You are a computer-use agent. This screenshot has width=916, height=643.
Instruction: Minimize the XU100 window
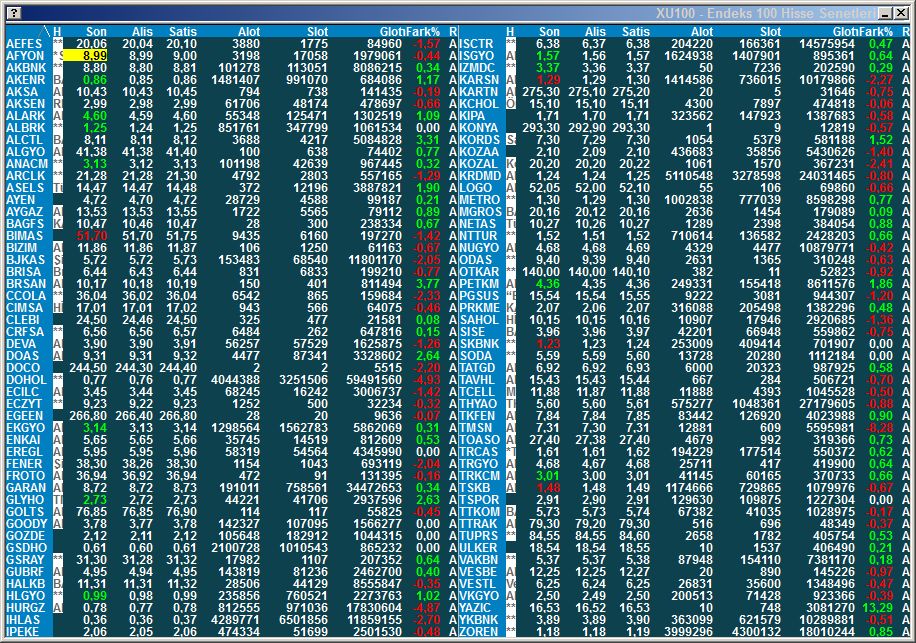pos(886,13)
